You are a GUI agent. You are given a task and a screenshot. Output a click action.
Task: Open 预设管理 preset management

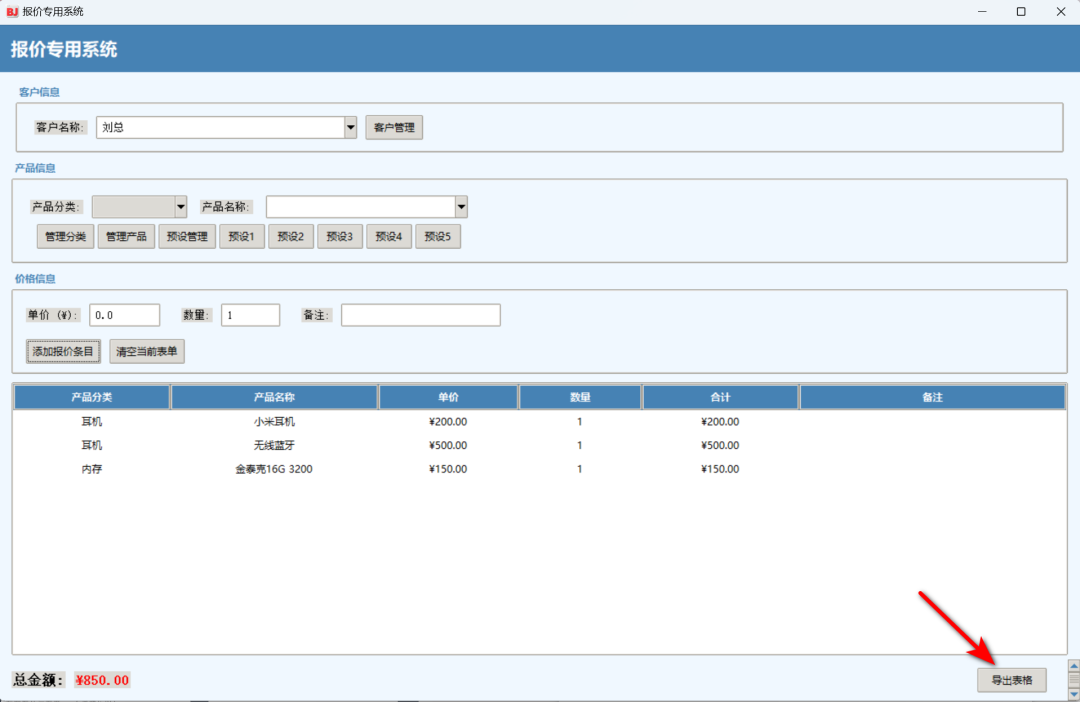[187, 237]
